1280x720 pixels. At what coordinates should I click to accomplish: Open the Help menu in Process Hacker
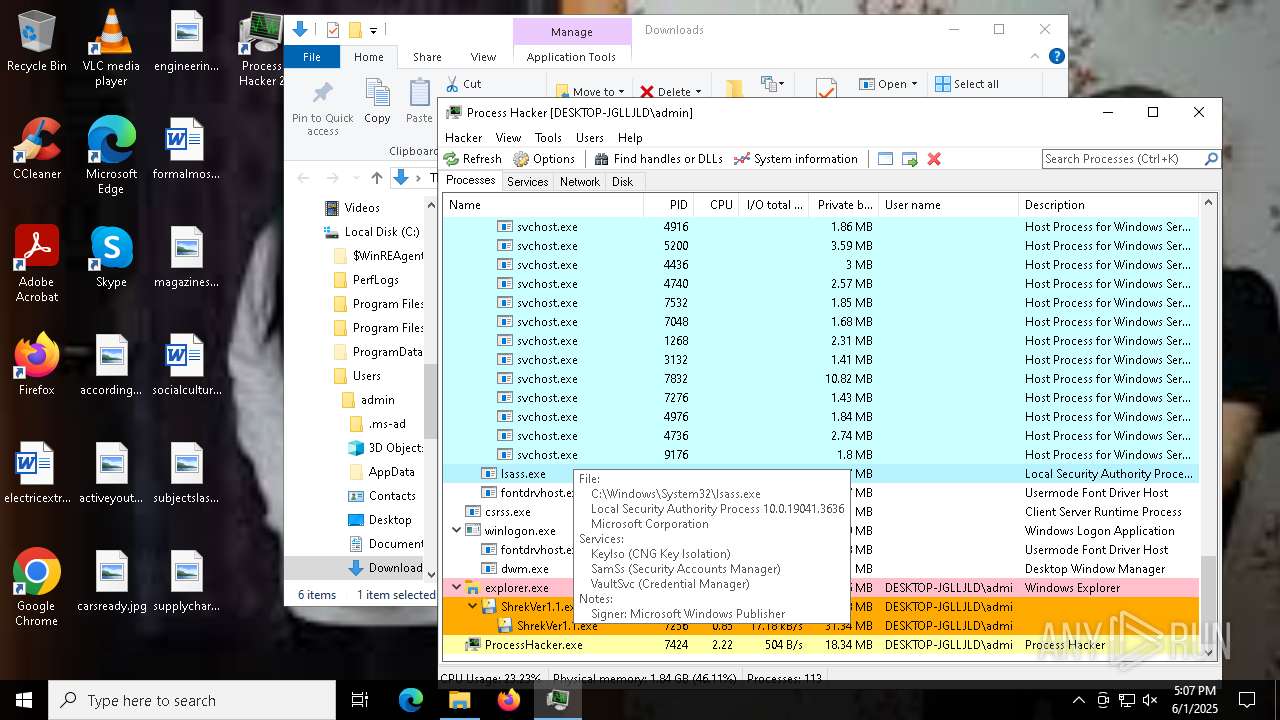630,138
